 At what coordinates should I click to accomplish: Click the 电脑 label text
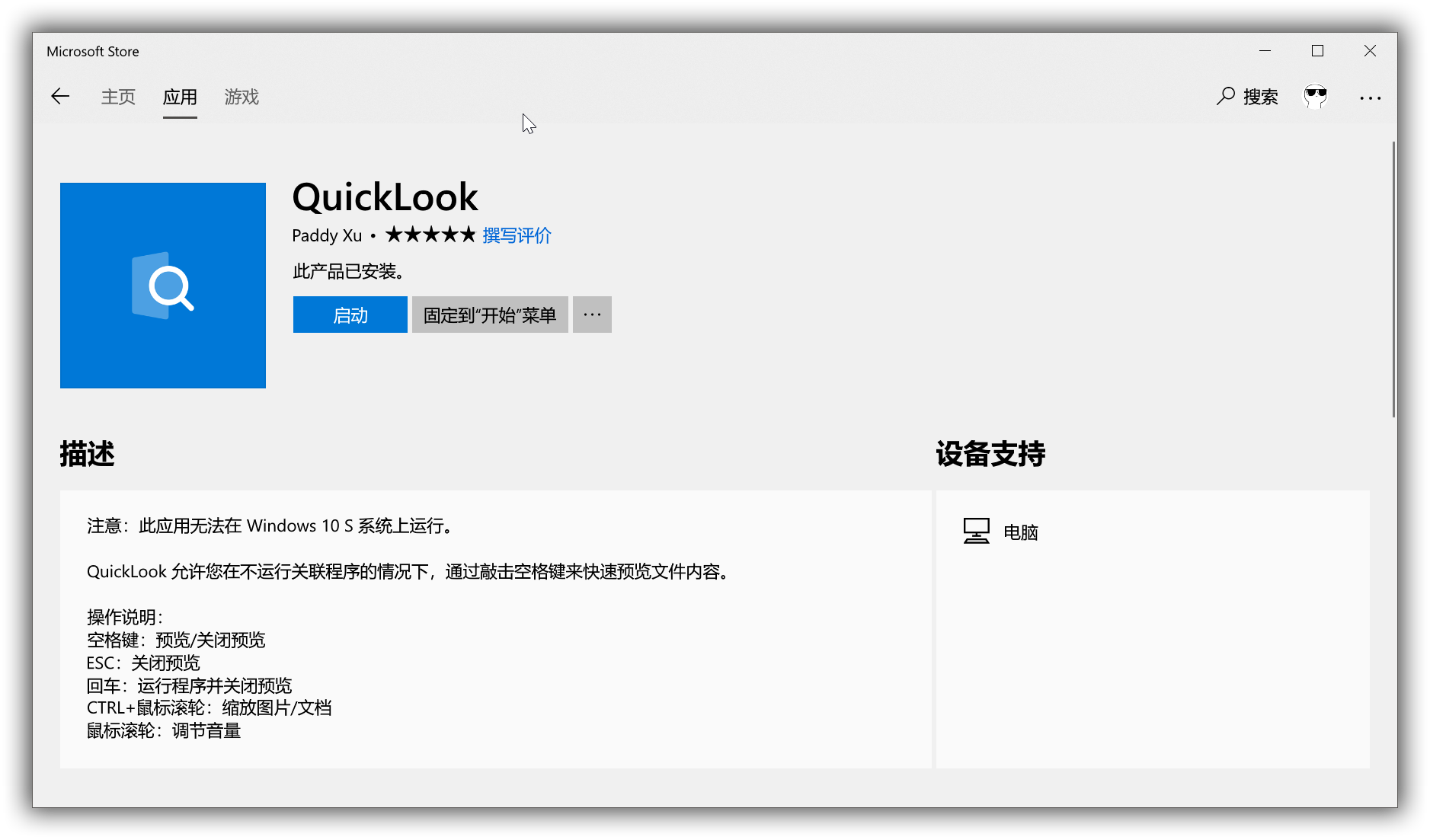click(1021, 532)
